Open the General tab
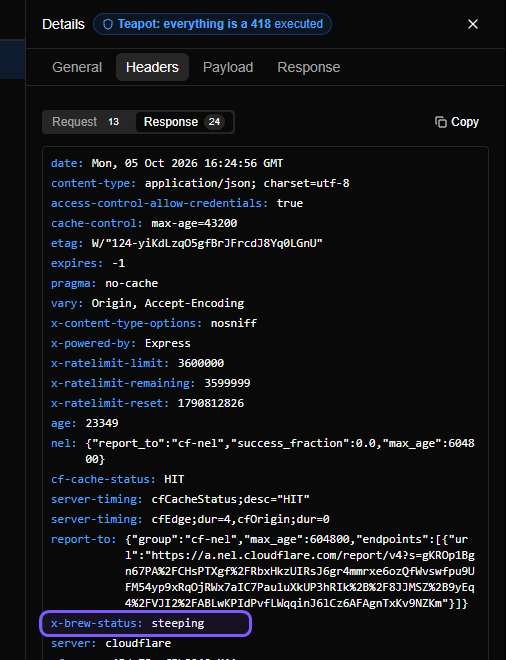The width and height of the screenshot is (506, 660). [x=77, y=67]
